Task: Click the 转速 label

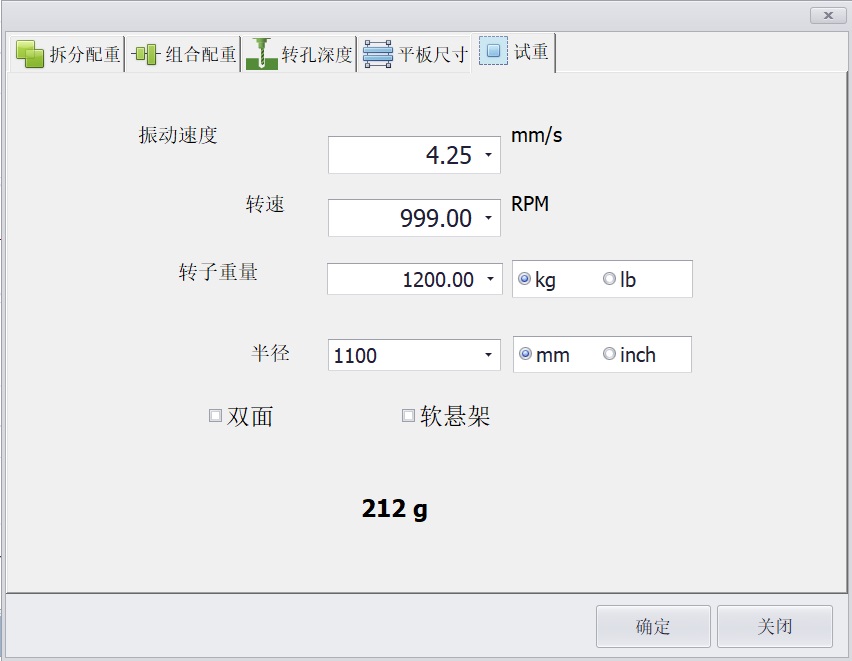Action: click(x=265, y=204)
